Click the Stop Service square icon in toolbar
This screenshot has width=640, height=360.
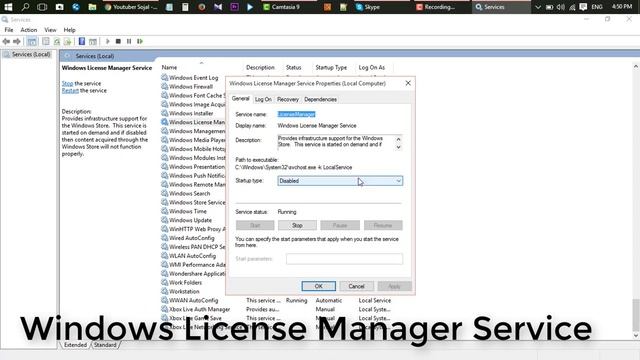click(x=118, y=41)
